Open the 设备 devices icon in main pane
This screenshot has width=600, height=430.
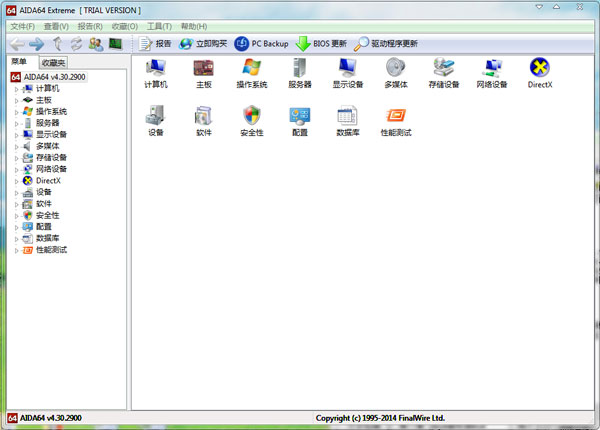pyautogui.click(x=156, y=121)
